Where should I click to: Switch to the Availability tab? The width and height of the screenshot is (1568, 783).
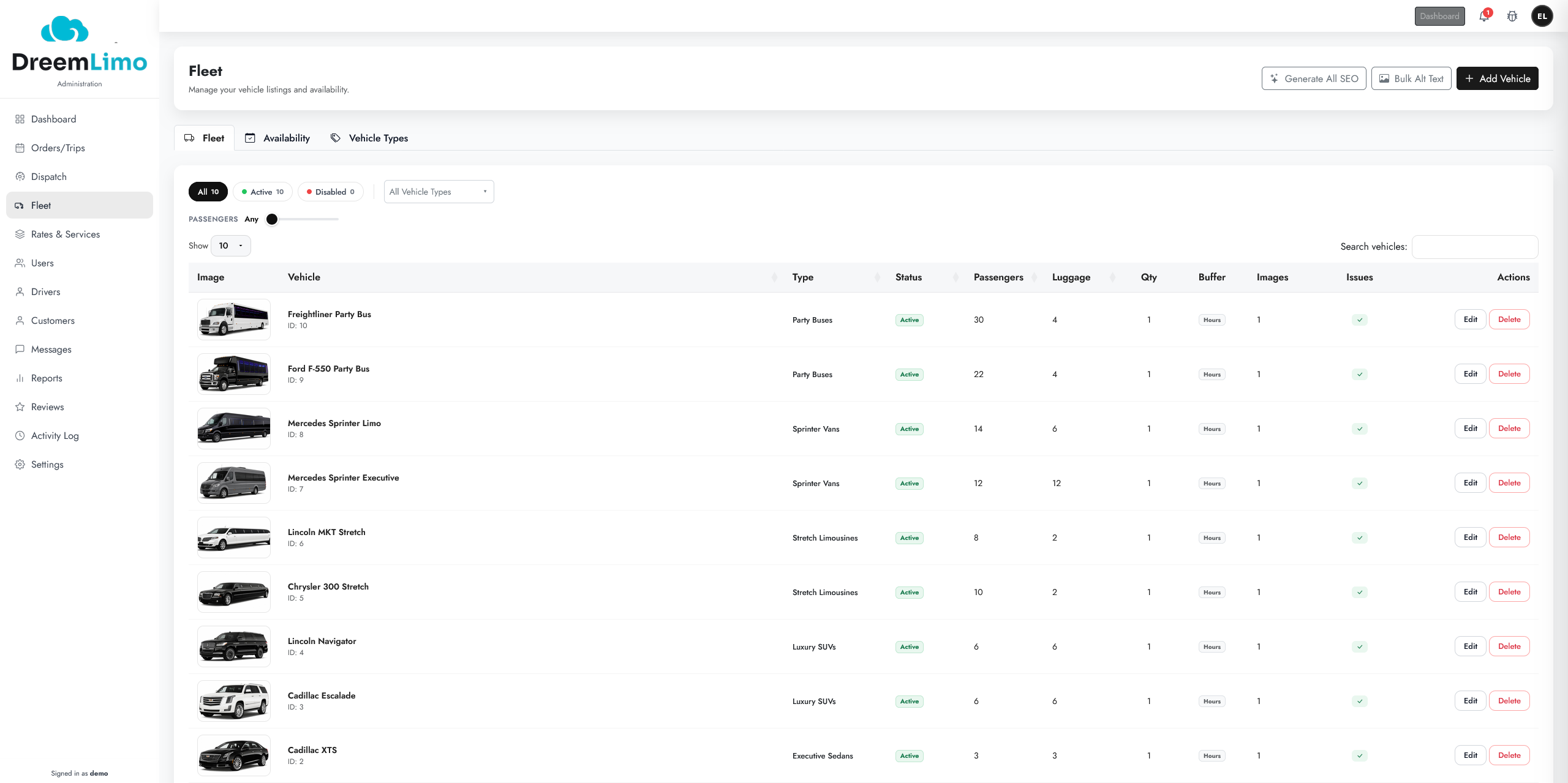tap(277, 138)
